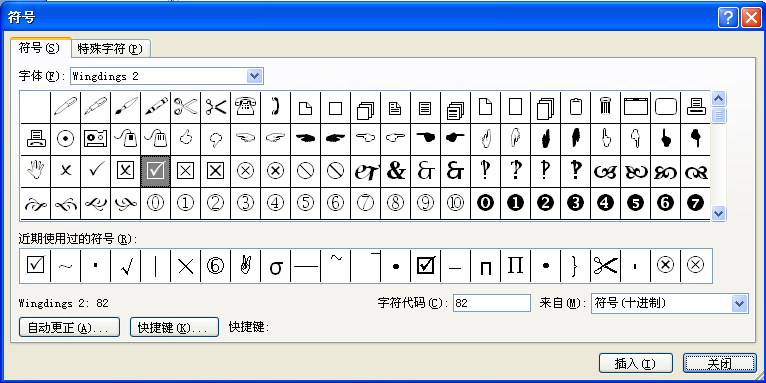Open 自动更正(A) settings

tap(69, 327)
